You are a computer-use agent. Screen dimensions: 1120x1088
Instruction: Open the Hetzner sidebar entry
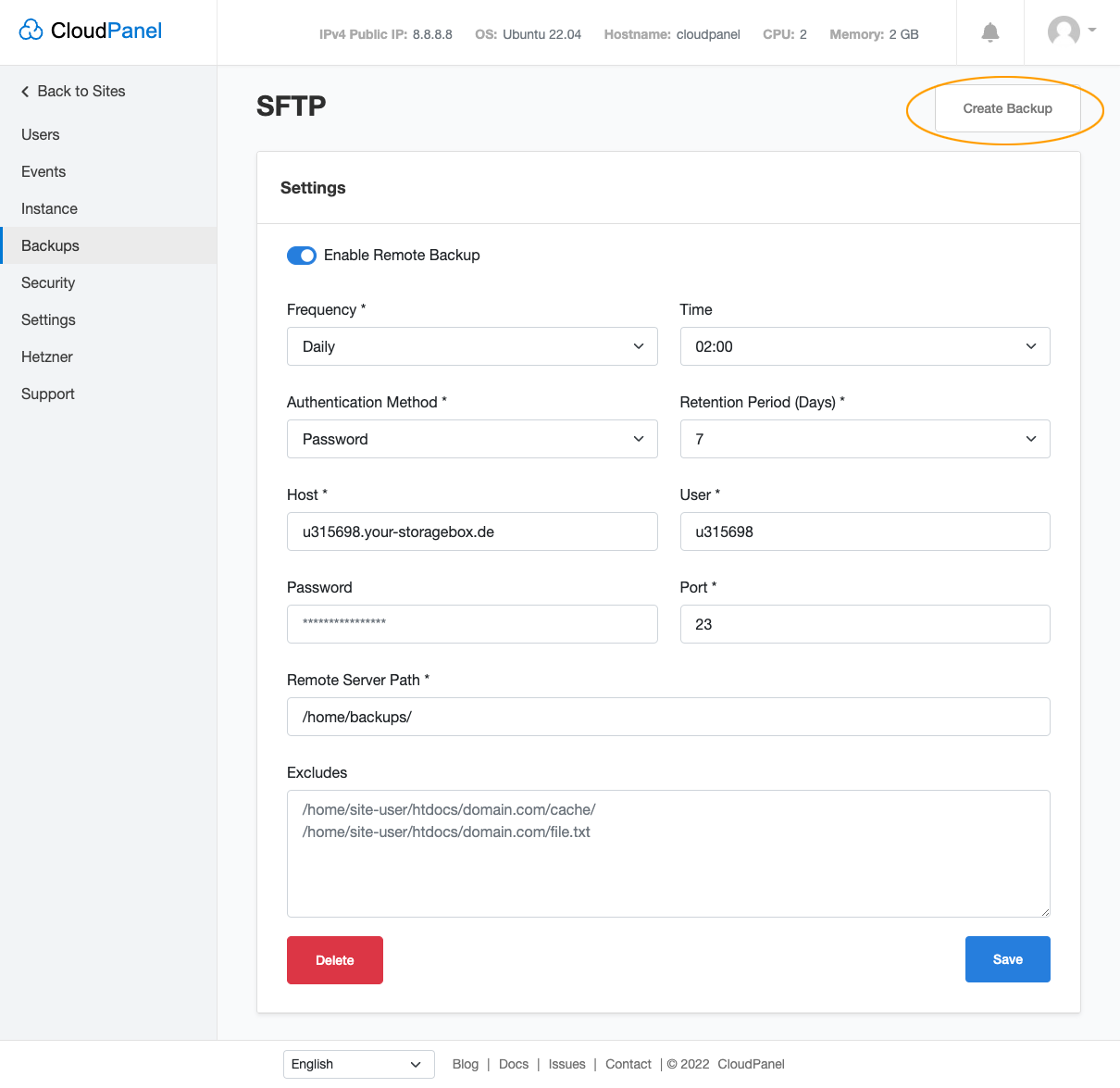click(46, 356)
